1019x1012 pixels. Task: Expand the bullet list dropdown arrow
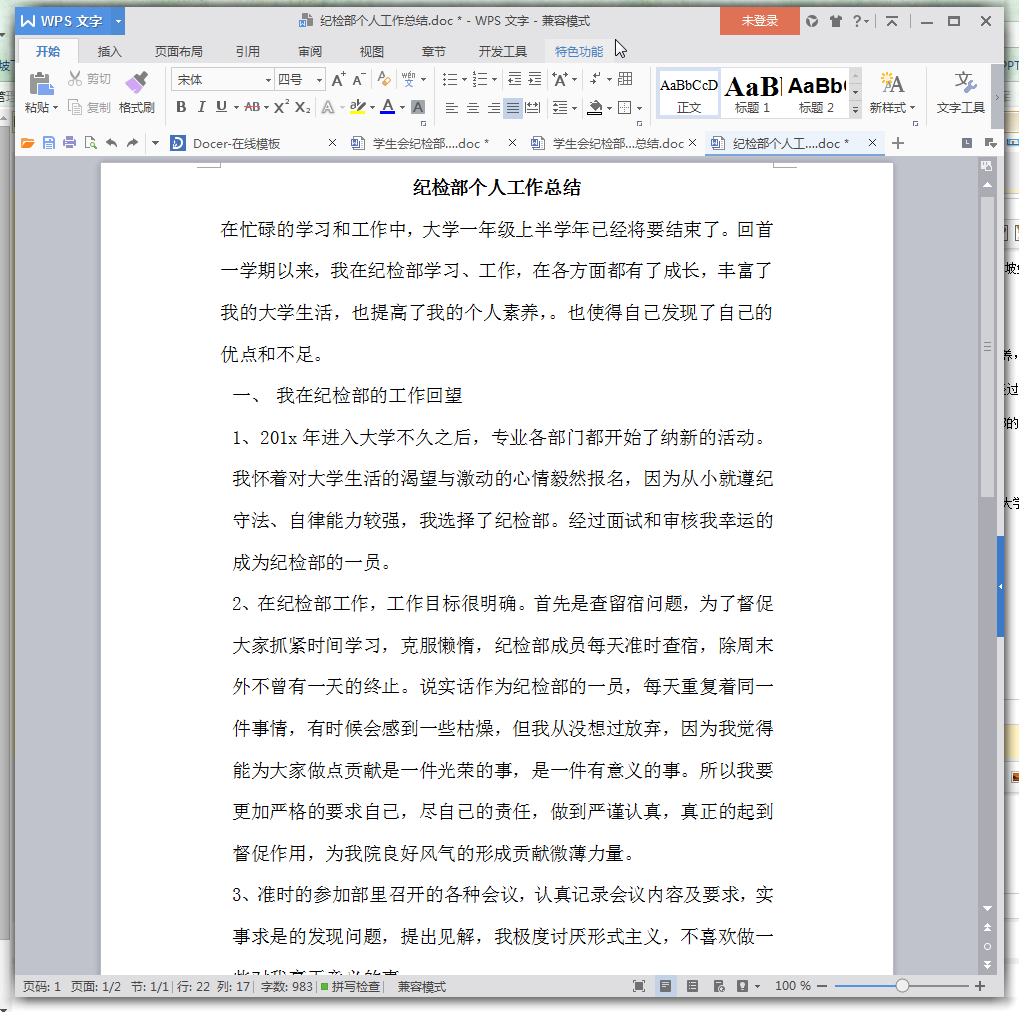click(464, 79)
